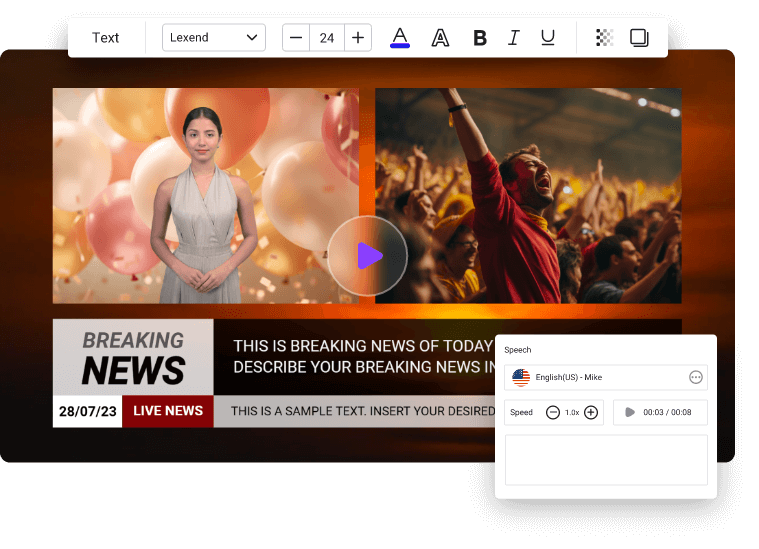Toggle italic text style

pos(514,38)
